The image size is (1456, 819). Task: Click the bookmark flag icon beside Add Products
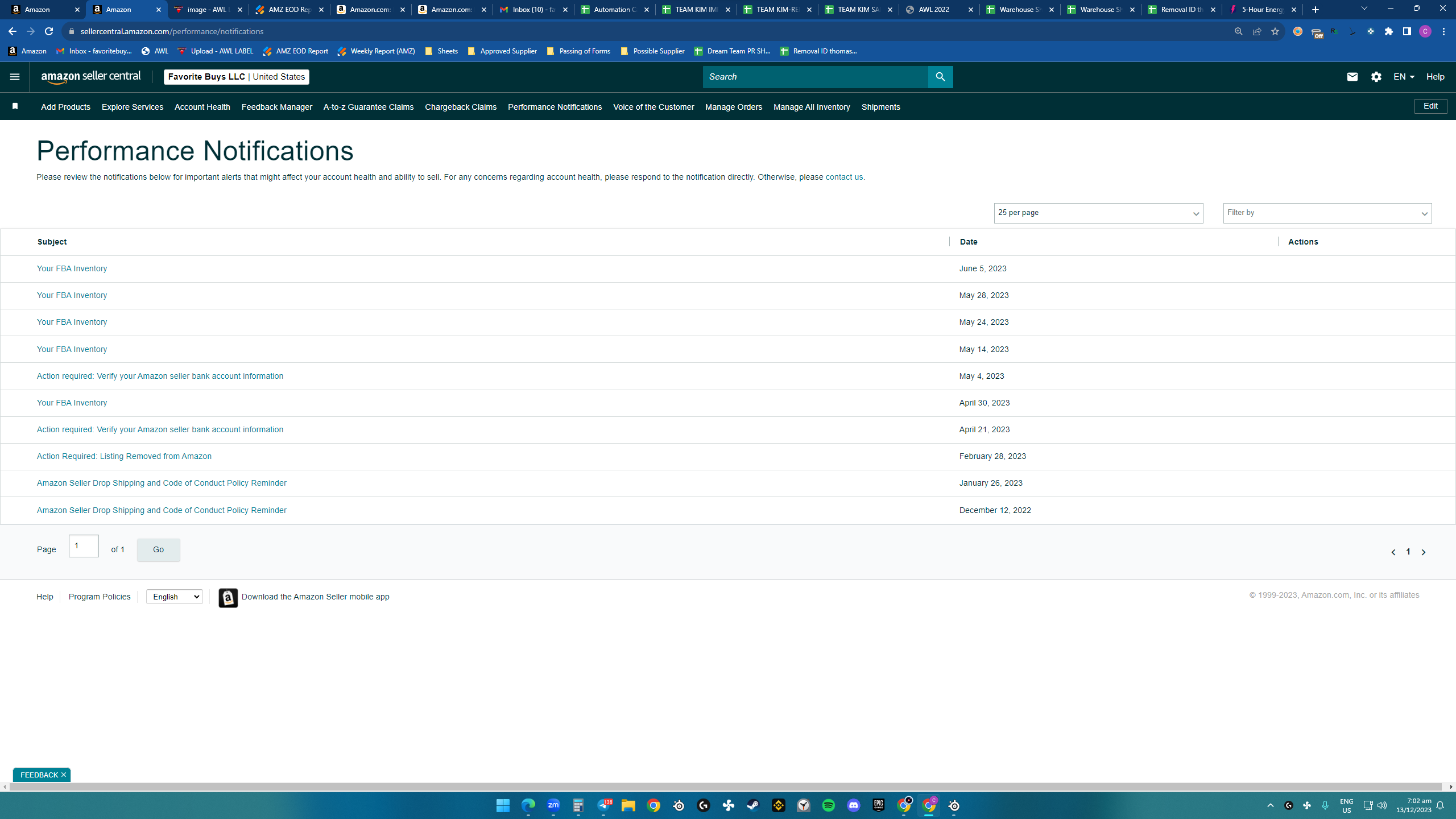[x=15, y=106]
